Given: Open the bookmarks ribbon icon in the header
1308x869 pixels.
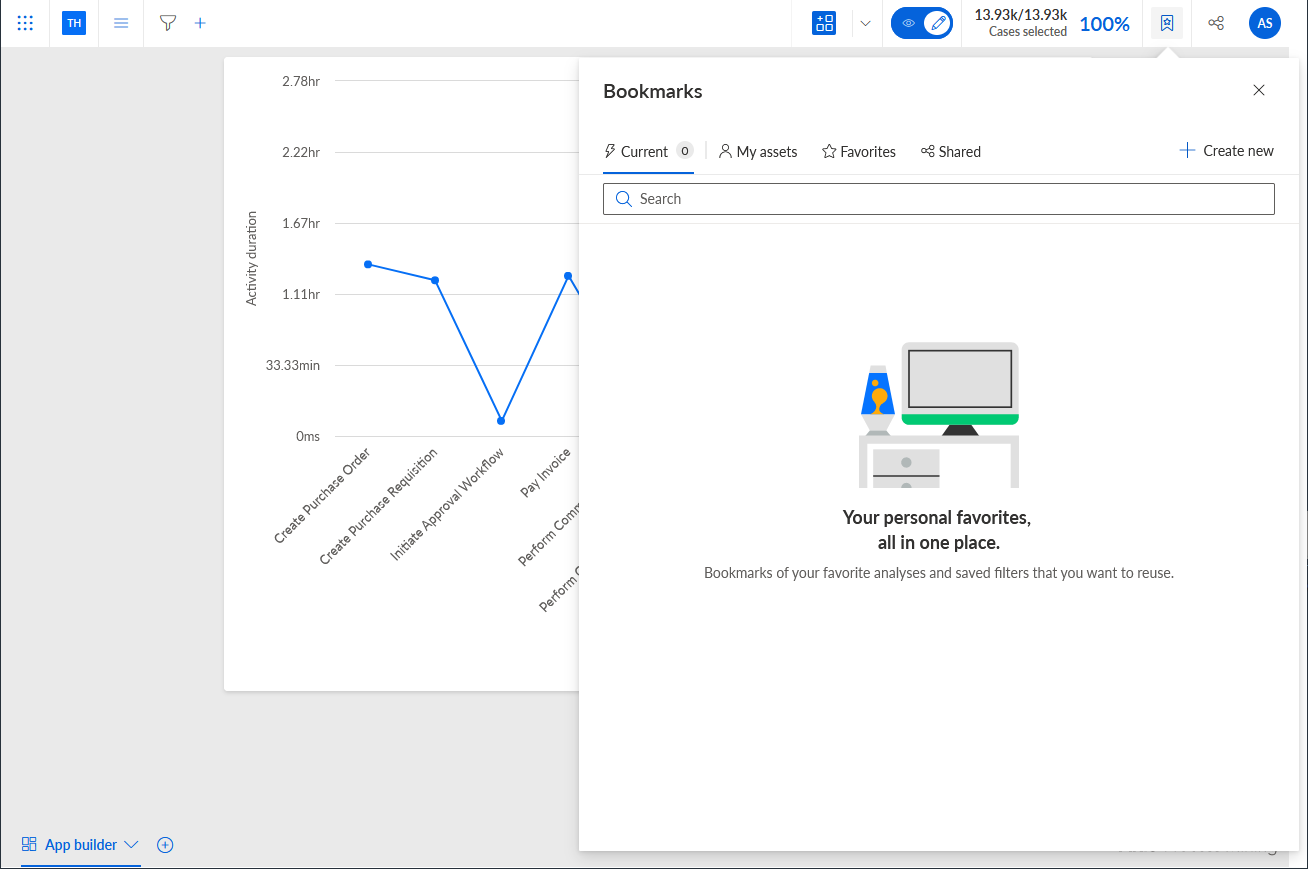Looking at the screenshot, I should point(1167,23).
